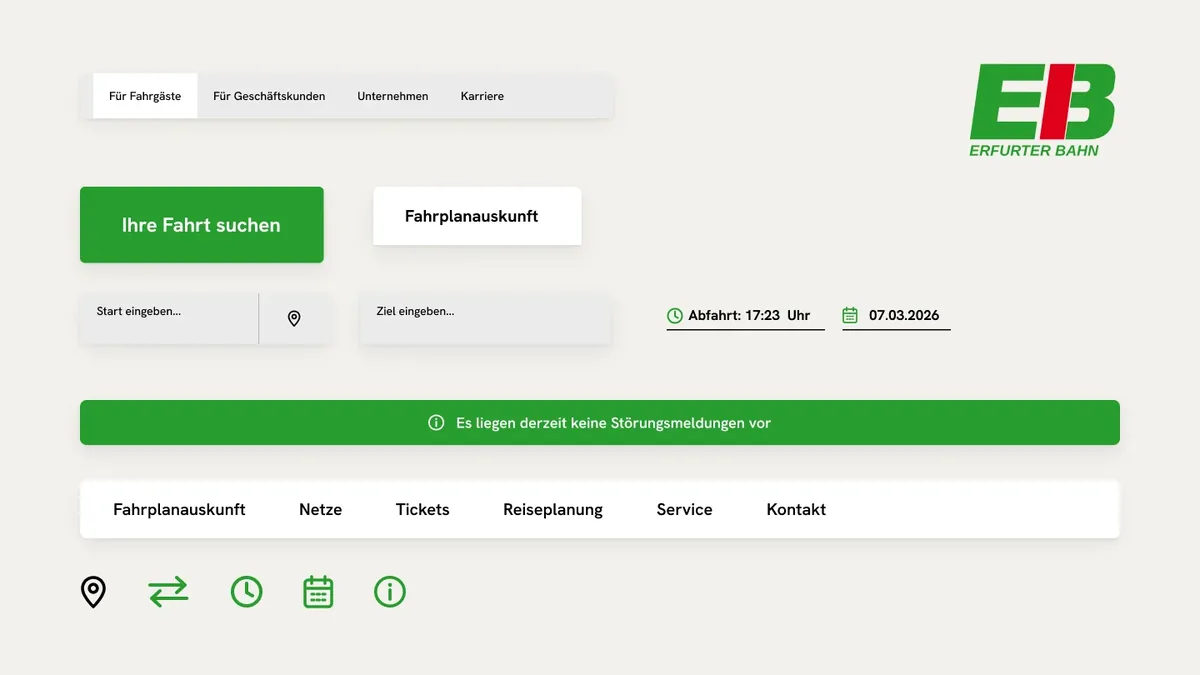
Task: Click the large green calendar icon
Action: [318, 592]
